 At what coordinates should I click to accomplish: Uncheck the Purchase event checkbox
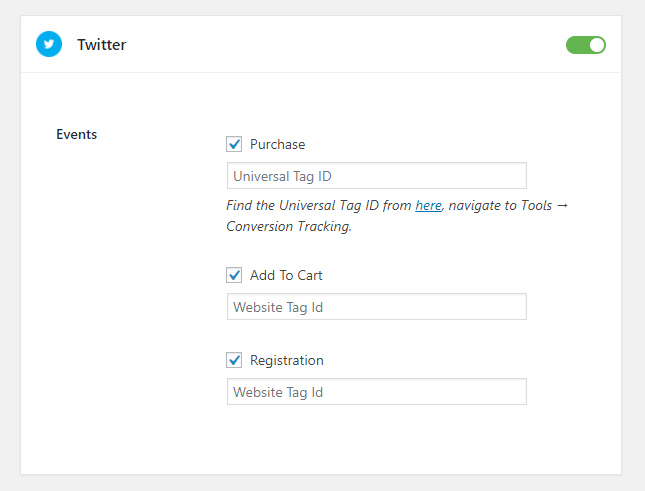[234, 144]
